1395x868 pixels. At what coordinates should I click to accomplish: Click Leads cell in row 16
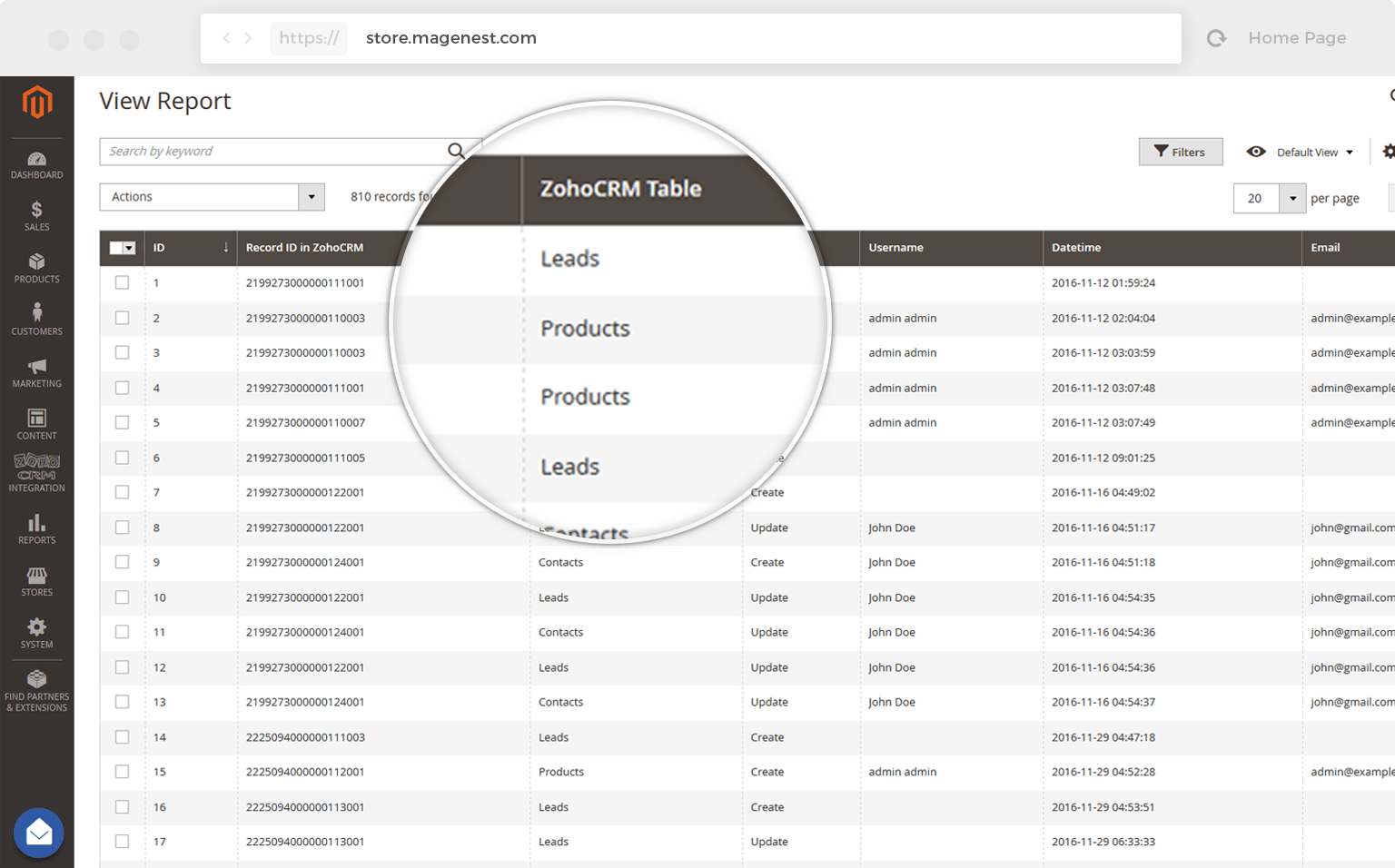(553, 807)
